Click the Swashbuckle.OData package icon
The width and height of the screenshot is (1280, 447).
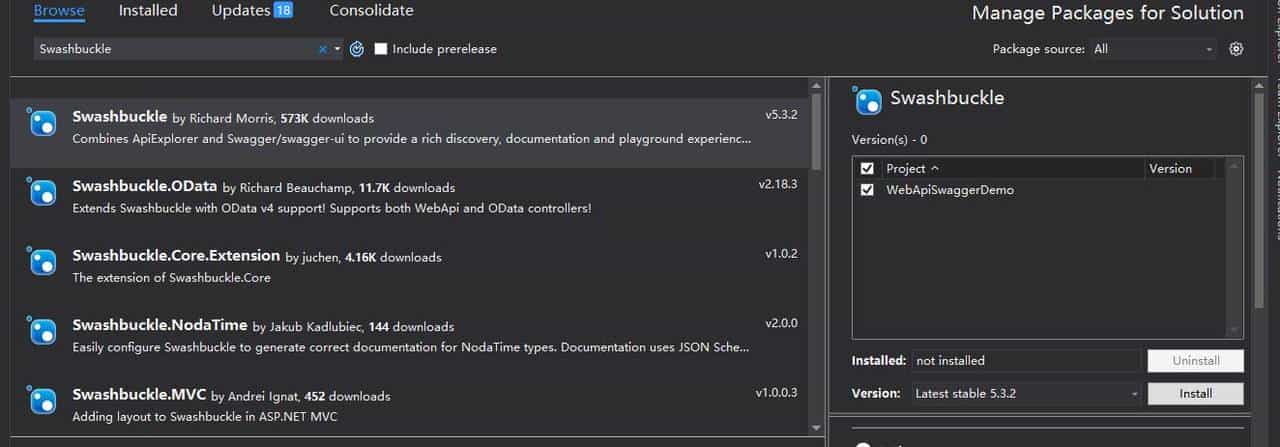(x=42, y=192)
